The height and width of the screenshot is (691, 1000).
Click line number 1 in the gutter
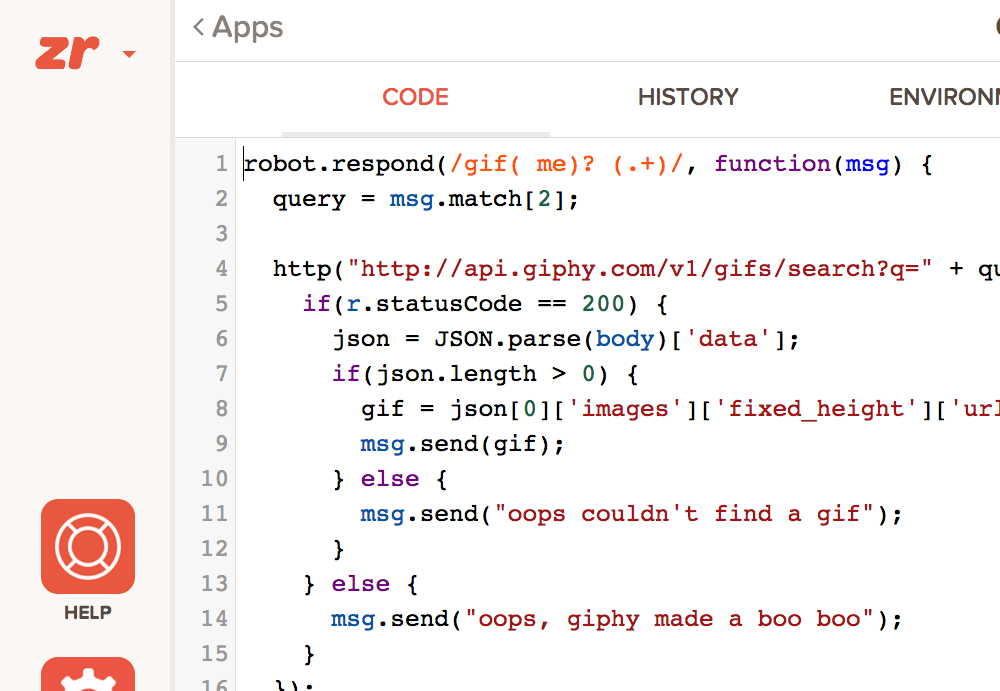(x=221, y=164)
